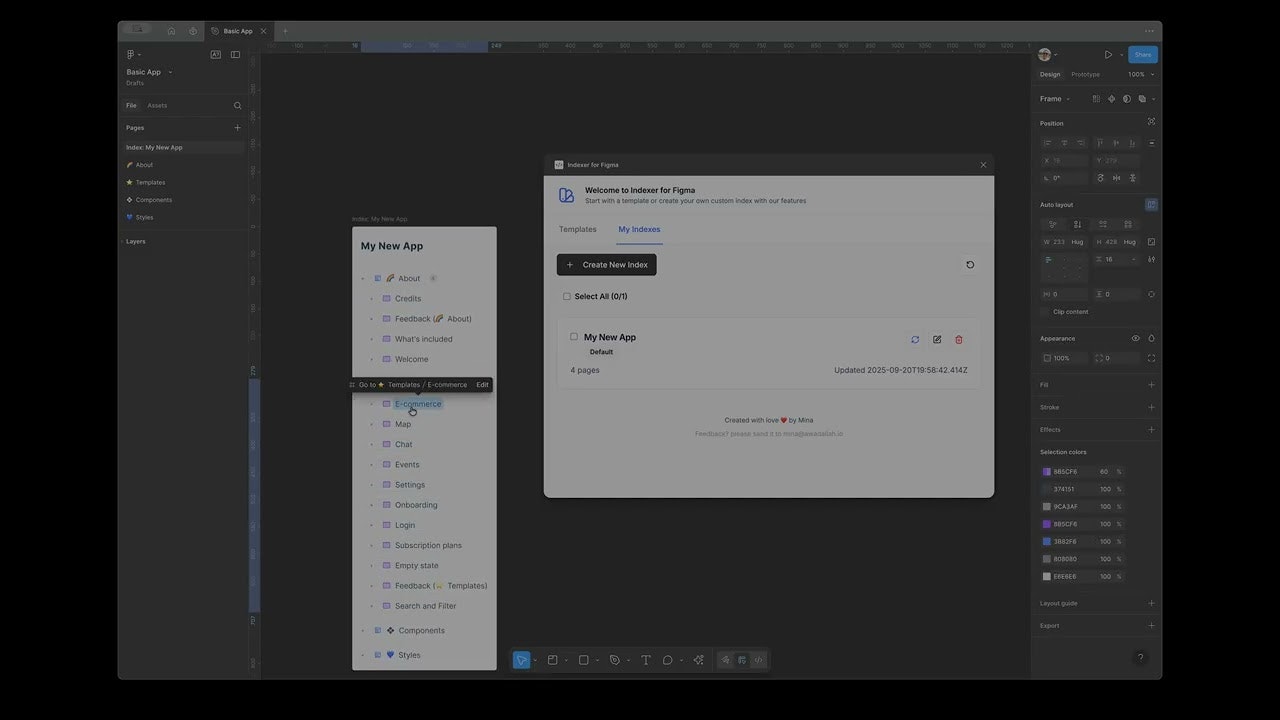The width and height of the screenshot is (1280, 720).
Task: Check the Select All checkbox in Indexer plugin
Action: [x=567, y=296]
